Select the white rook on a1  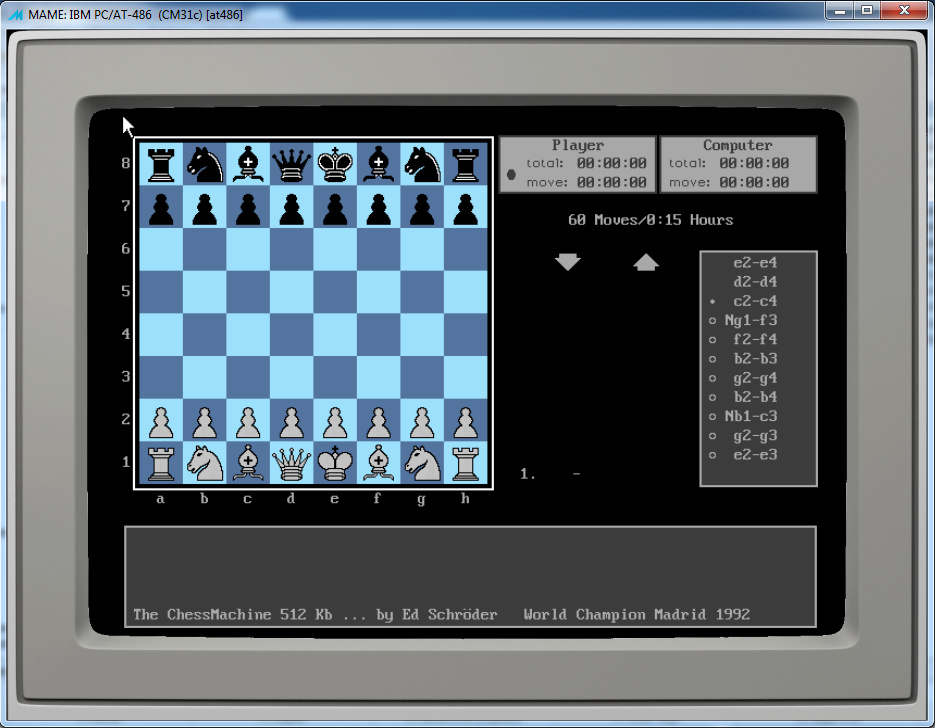[161, 464]
